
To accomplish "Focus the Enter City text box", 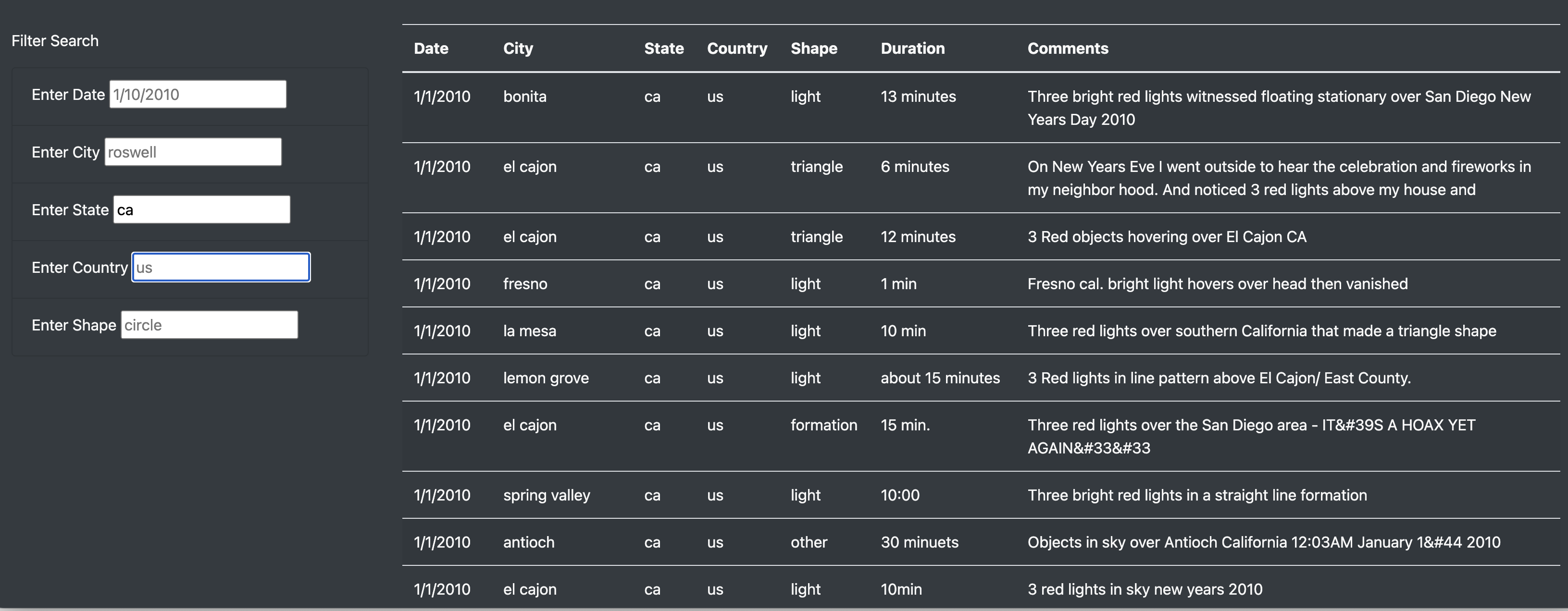I will tap(193, 151).
